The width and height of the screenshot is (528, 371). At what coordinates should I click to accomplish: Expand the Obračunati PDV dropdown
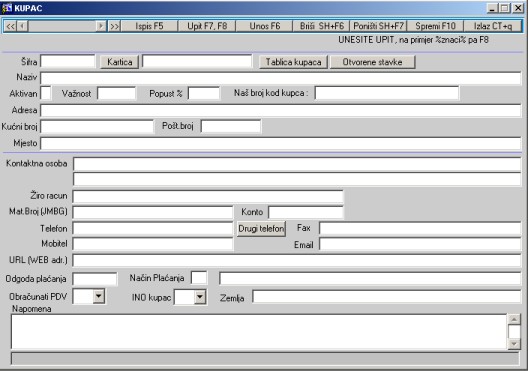tap(98, 296)
